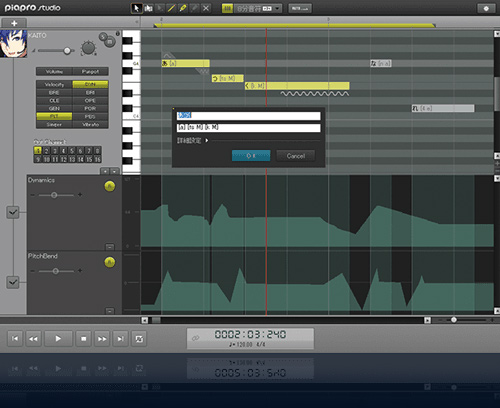Select the BRE parameter button
500x408 pixels.
tap(54, 92)
